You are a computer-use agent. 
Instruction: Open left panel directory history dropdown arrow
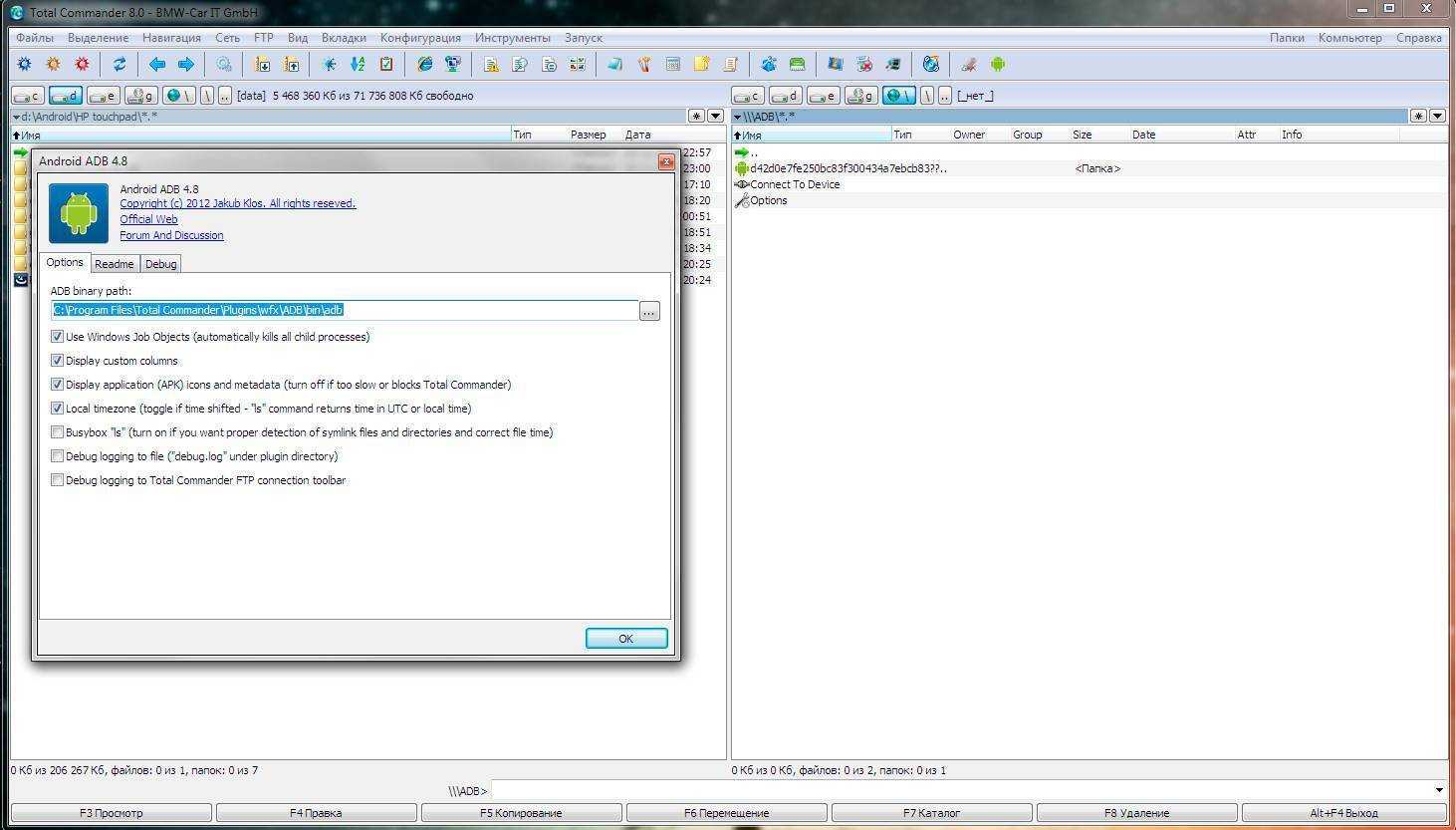coord(715,117)
